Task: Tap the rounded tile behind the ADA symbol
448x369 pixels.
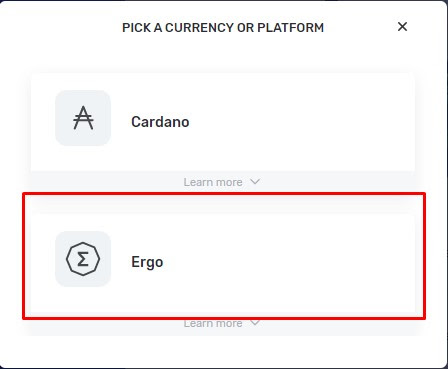Action: click(83, 118)
